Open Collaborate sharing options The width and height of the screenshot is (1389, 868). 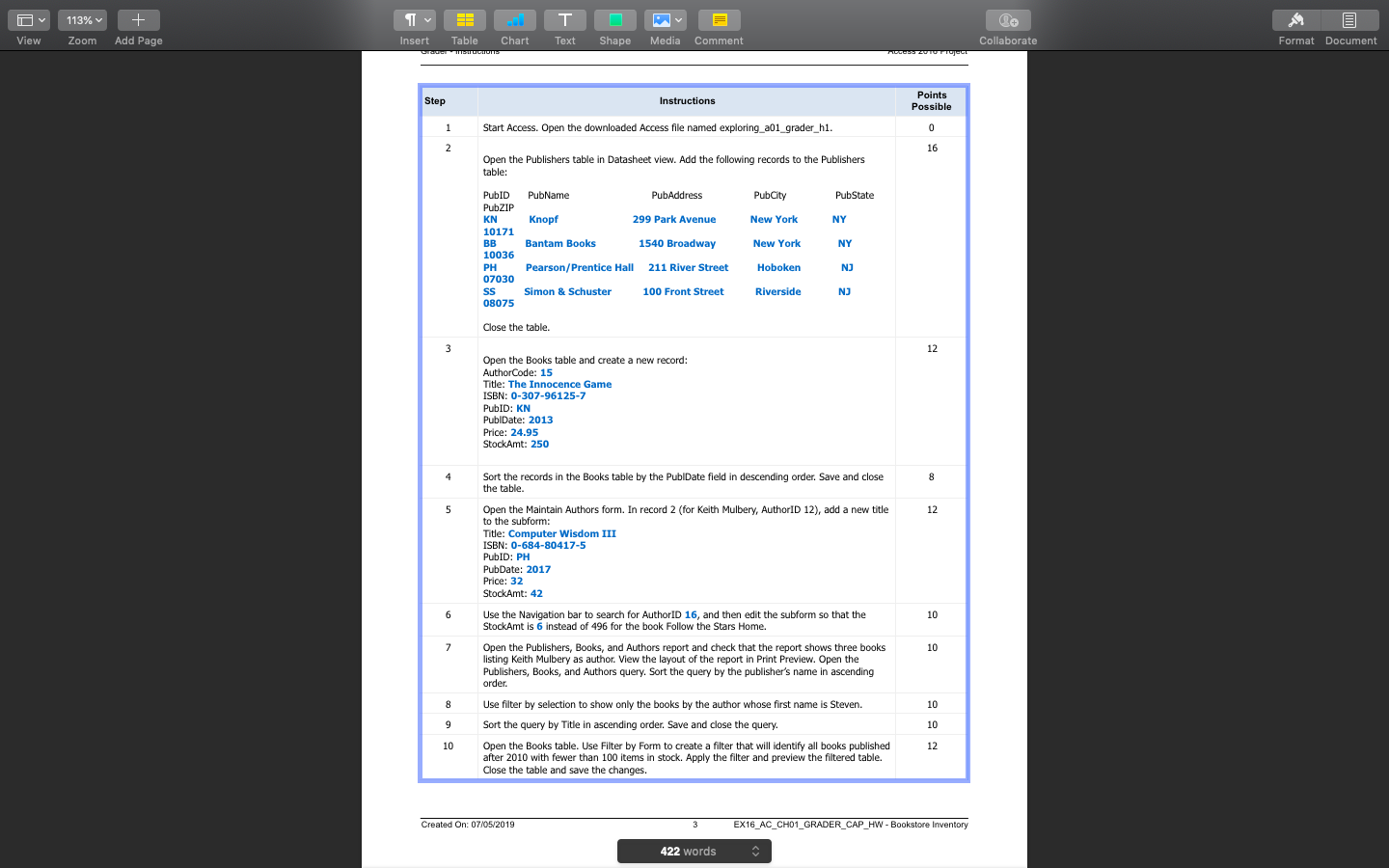click(x=1007, y=19)
